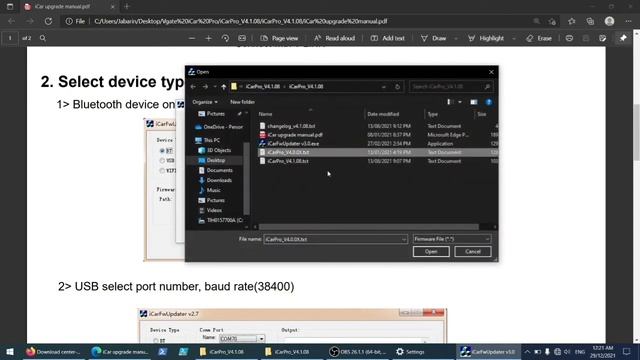The image size is (640, 360).
Task: Click the navigation pane vertical scrollbar
Action: click(x=246, y=178)
